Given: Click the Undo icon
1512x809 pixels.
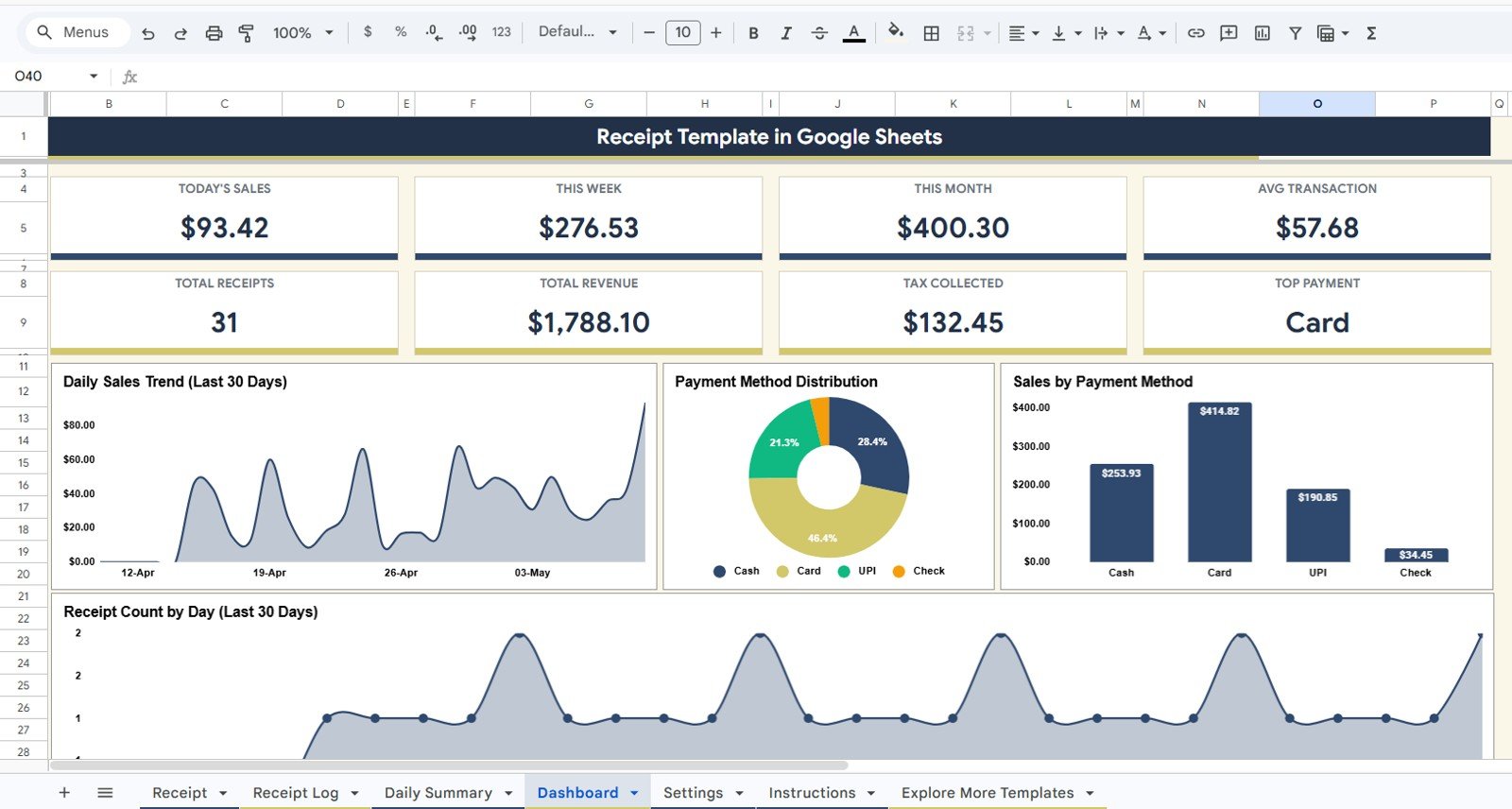Looking at the screenshot, I should pyautogui.click(x=148, y=33).
